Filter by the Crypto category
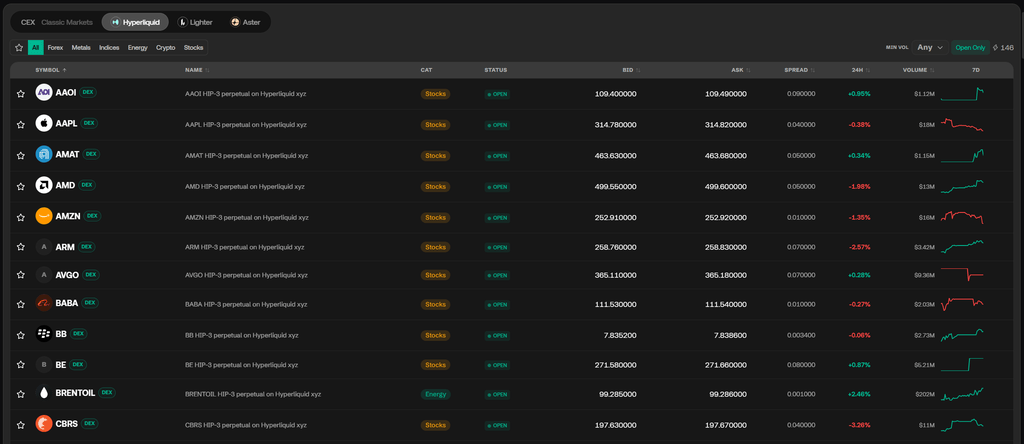The height and width of the screenshot is (444, 1024). coord(166,48)
